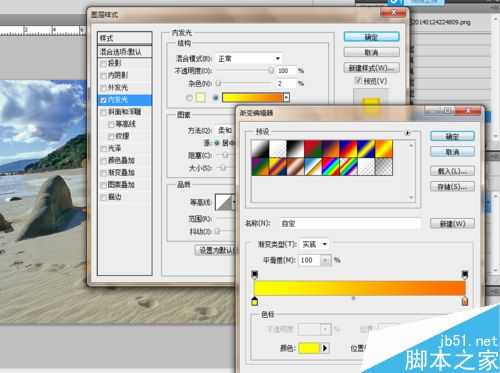Click 取消 in the Gradient Editor dialog
Image resolution: width=500 pixels, height=373 pixels.
point(452,152)
